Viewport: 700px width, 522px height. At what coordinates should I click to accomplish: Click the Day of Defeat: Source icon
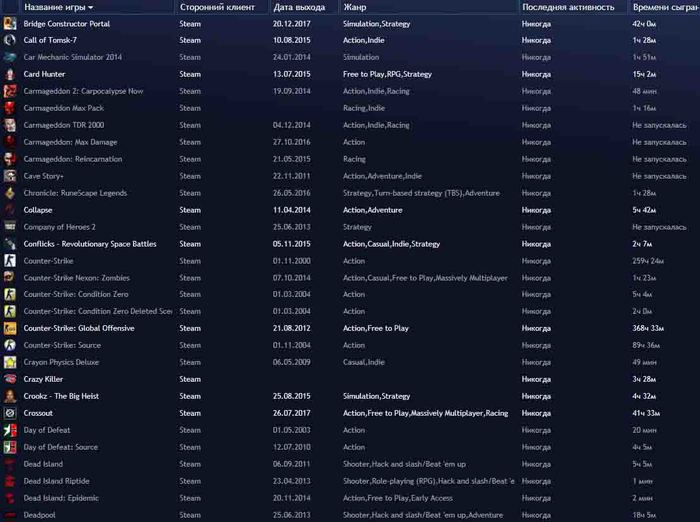tap(10, 447)
